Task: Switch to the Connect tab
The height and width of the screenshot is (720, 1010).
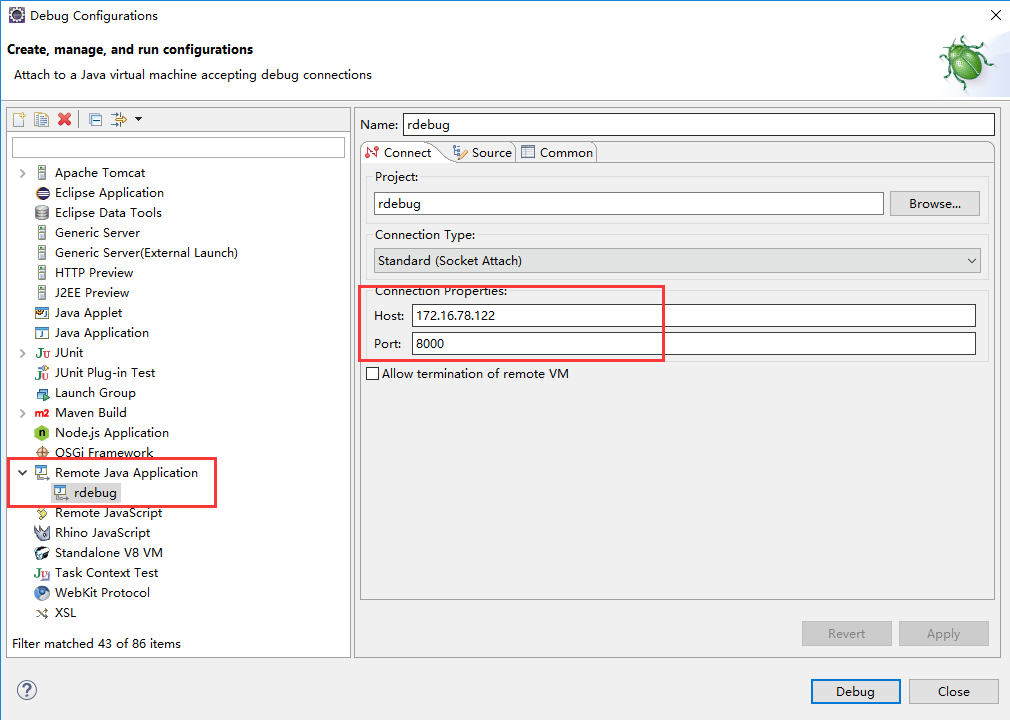Action: [x=398, y=153]
